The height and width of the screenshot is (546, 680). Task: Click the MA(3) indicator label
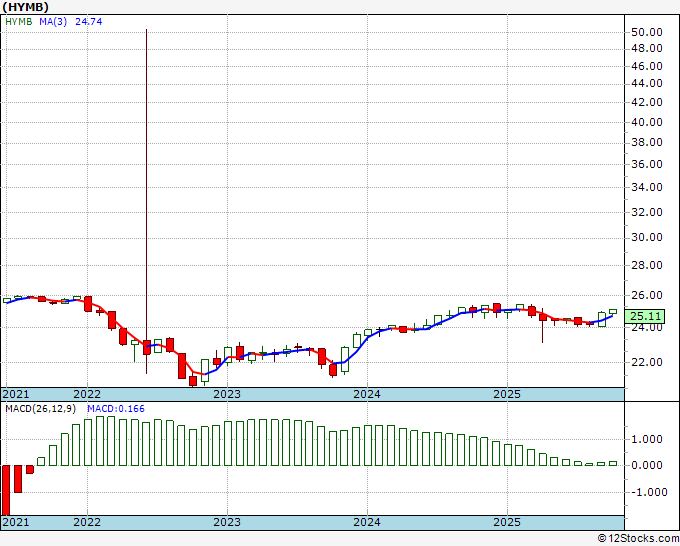click(53, 22)
